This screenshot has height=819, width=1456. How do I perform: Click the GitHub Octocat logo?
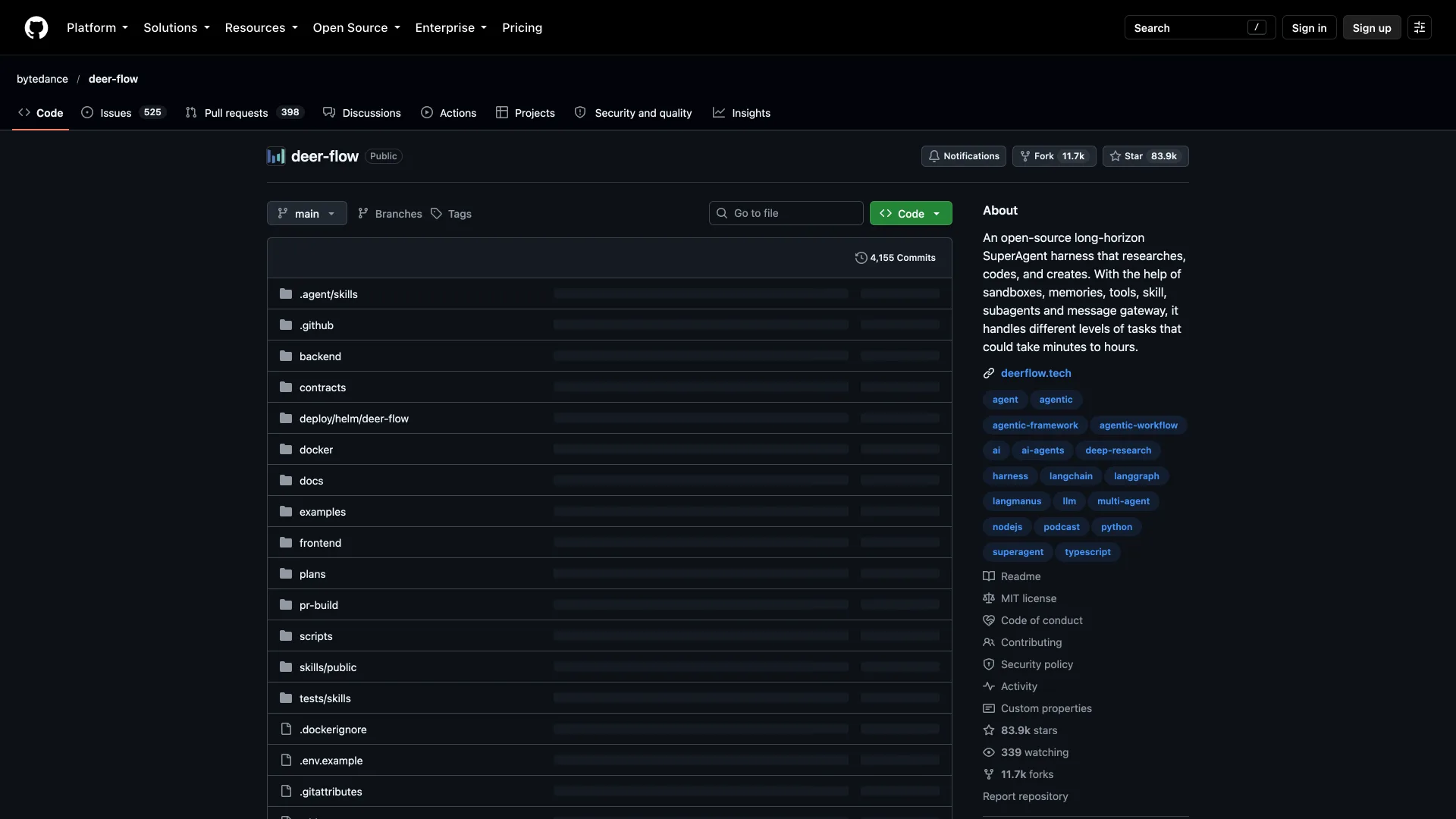pos(36,27)
